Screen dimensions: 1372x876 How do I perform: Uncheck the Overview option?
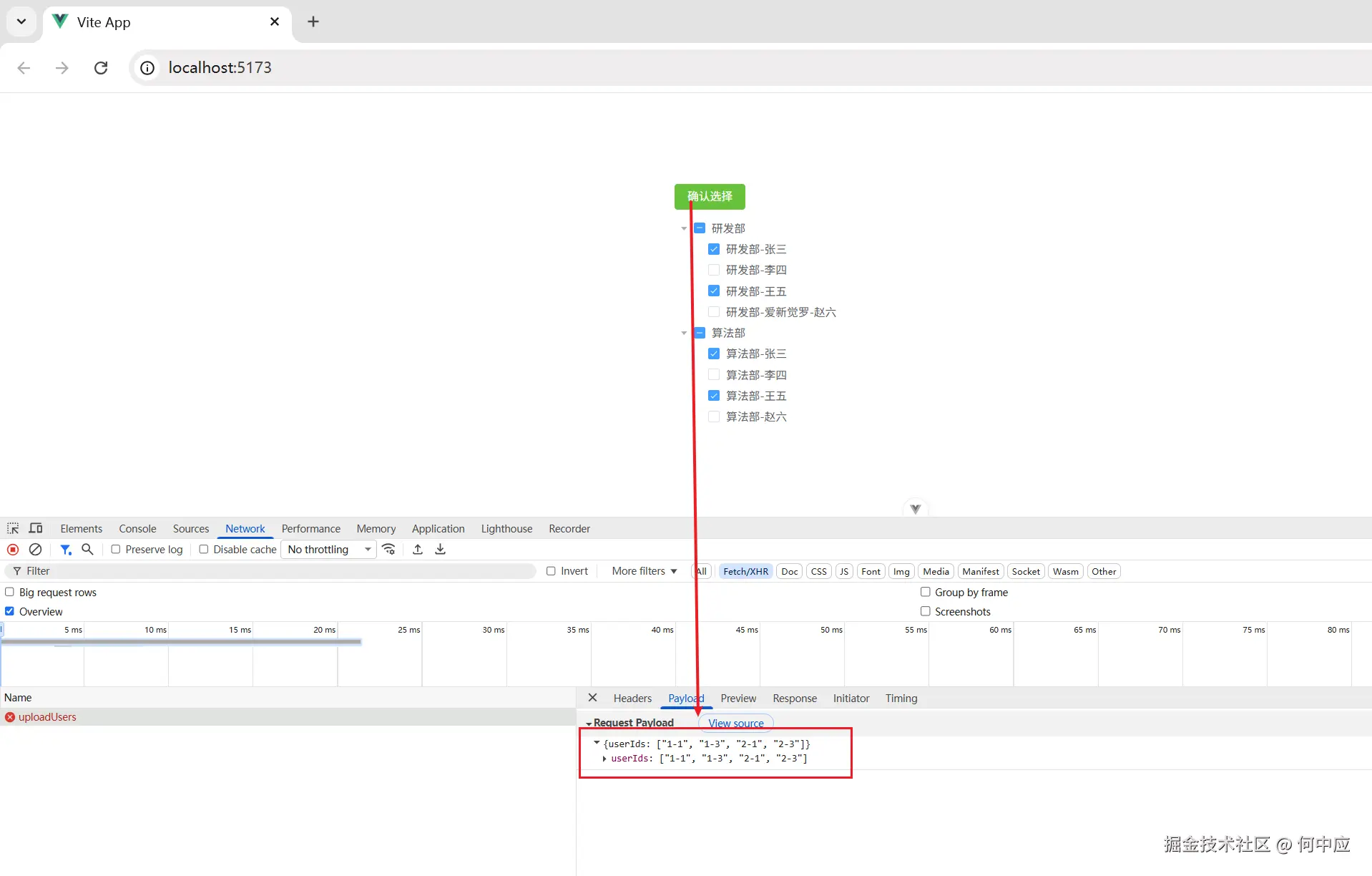click(10, 611)
